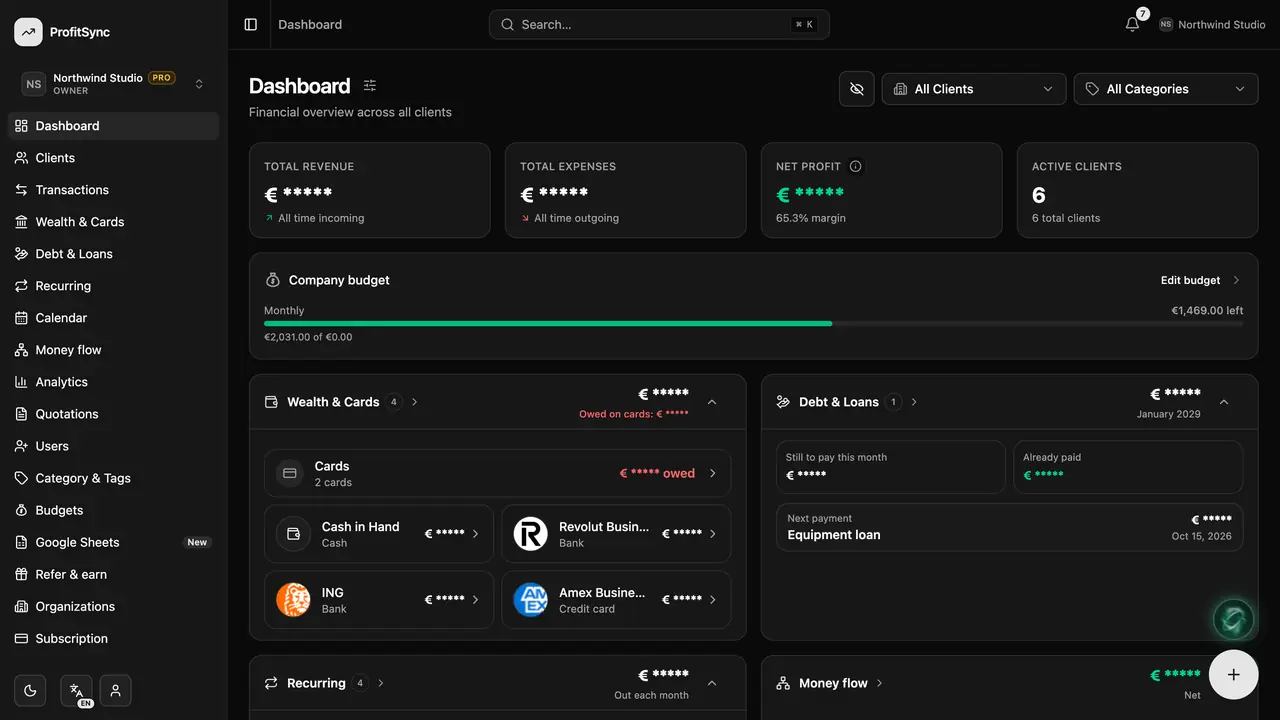The width and height of the screenshot is (1280, 720).
Task: Navigate to Google Sheets in sidebar
Action: click(x=114, y=542)
